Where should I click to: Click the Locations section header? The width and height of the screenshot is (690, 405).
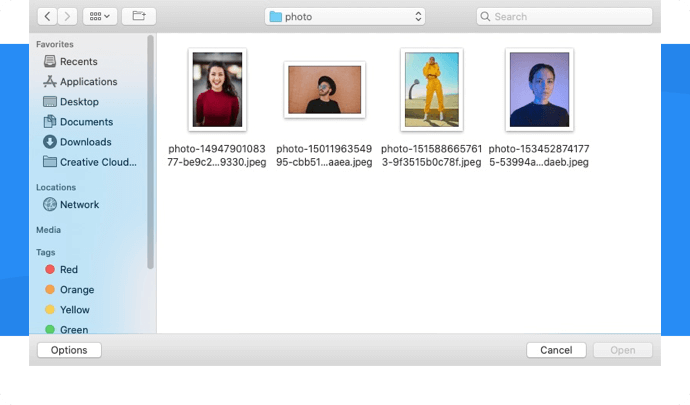tap(56, 187)
